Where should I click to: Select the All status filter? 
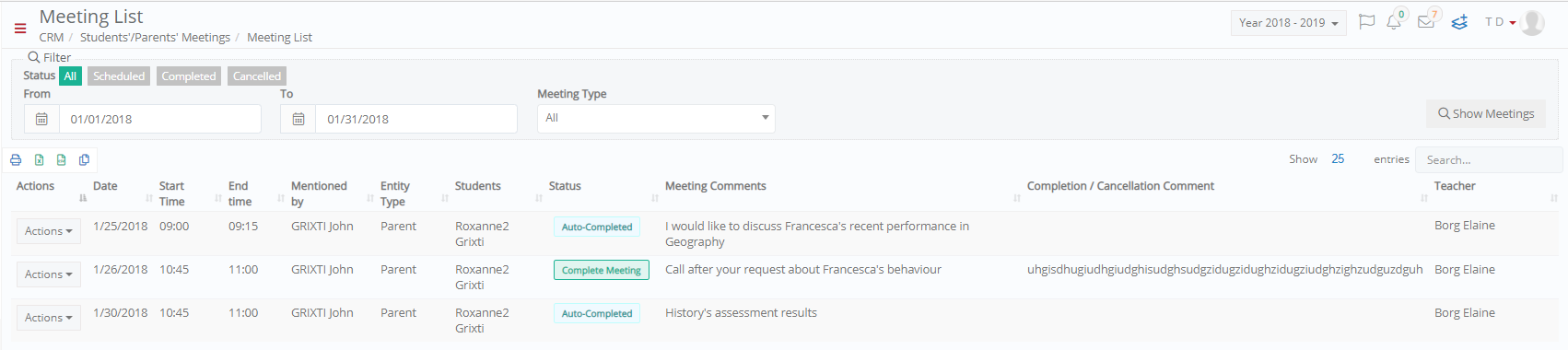click(x=70, y=76)
